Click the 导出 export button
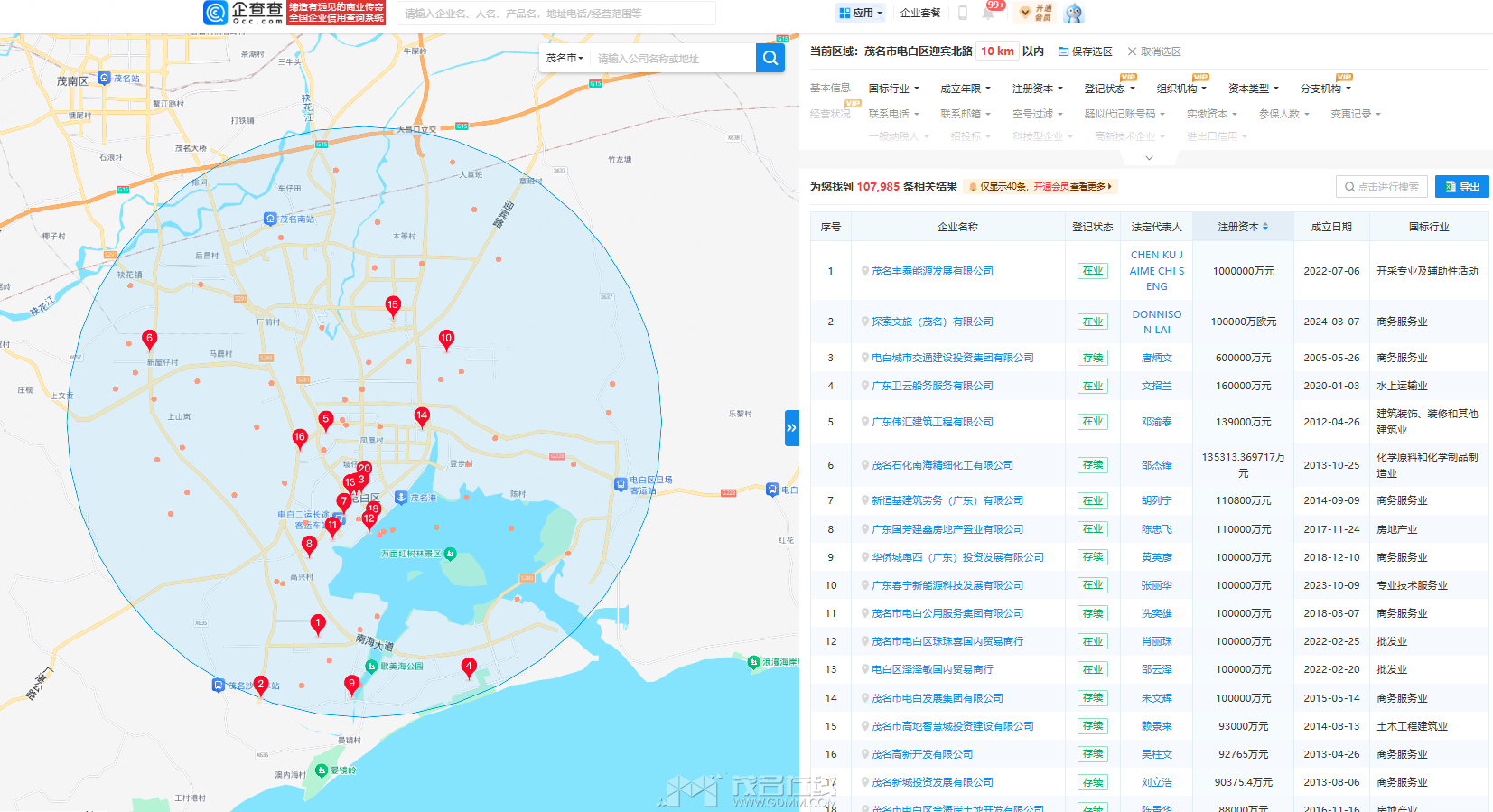This screenshot has height=812, width=1493. coord(1461,187)
